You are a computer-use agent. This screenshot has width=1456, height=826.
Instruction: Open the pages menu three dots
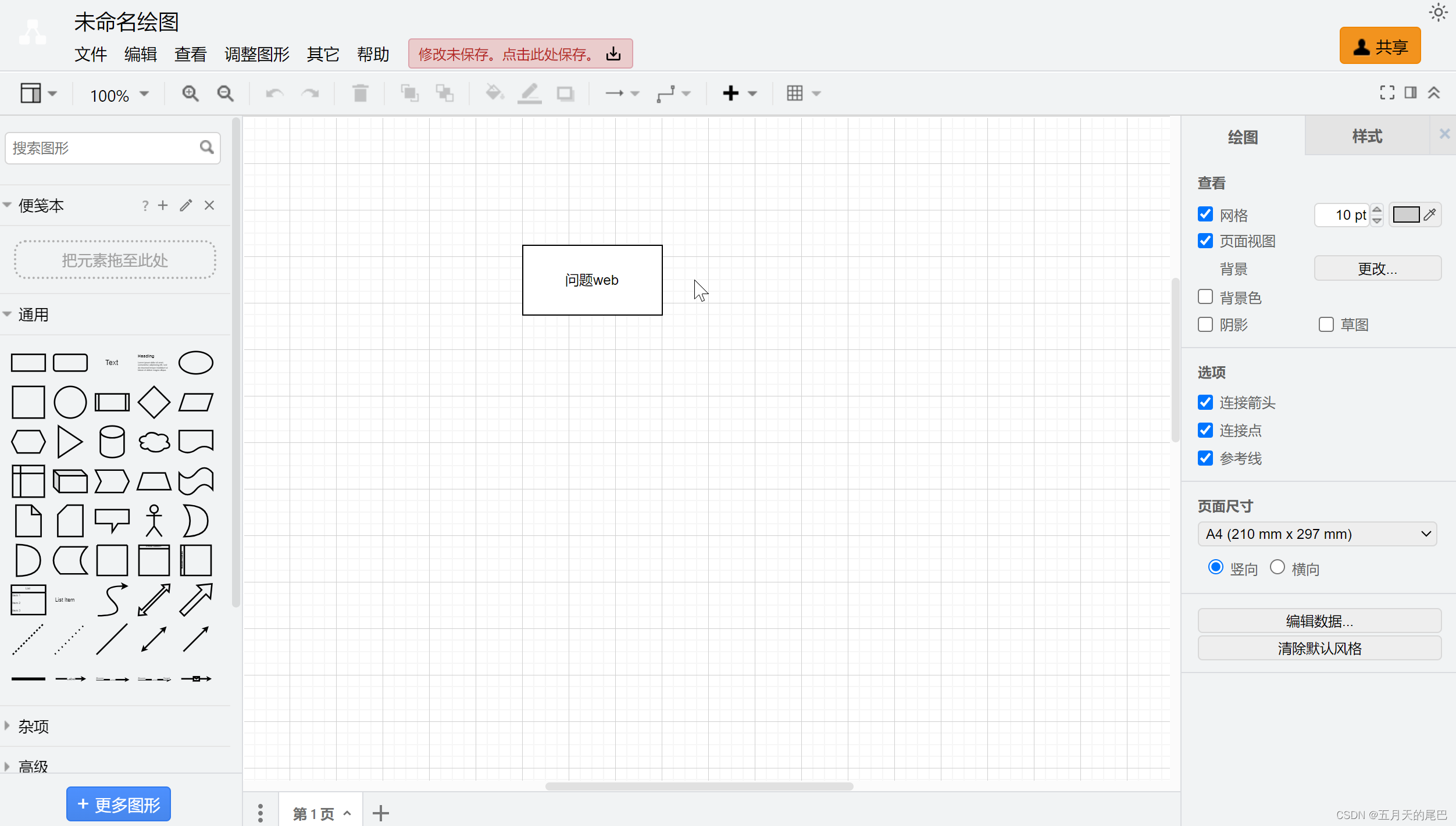coord(260,813)
